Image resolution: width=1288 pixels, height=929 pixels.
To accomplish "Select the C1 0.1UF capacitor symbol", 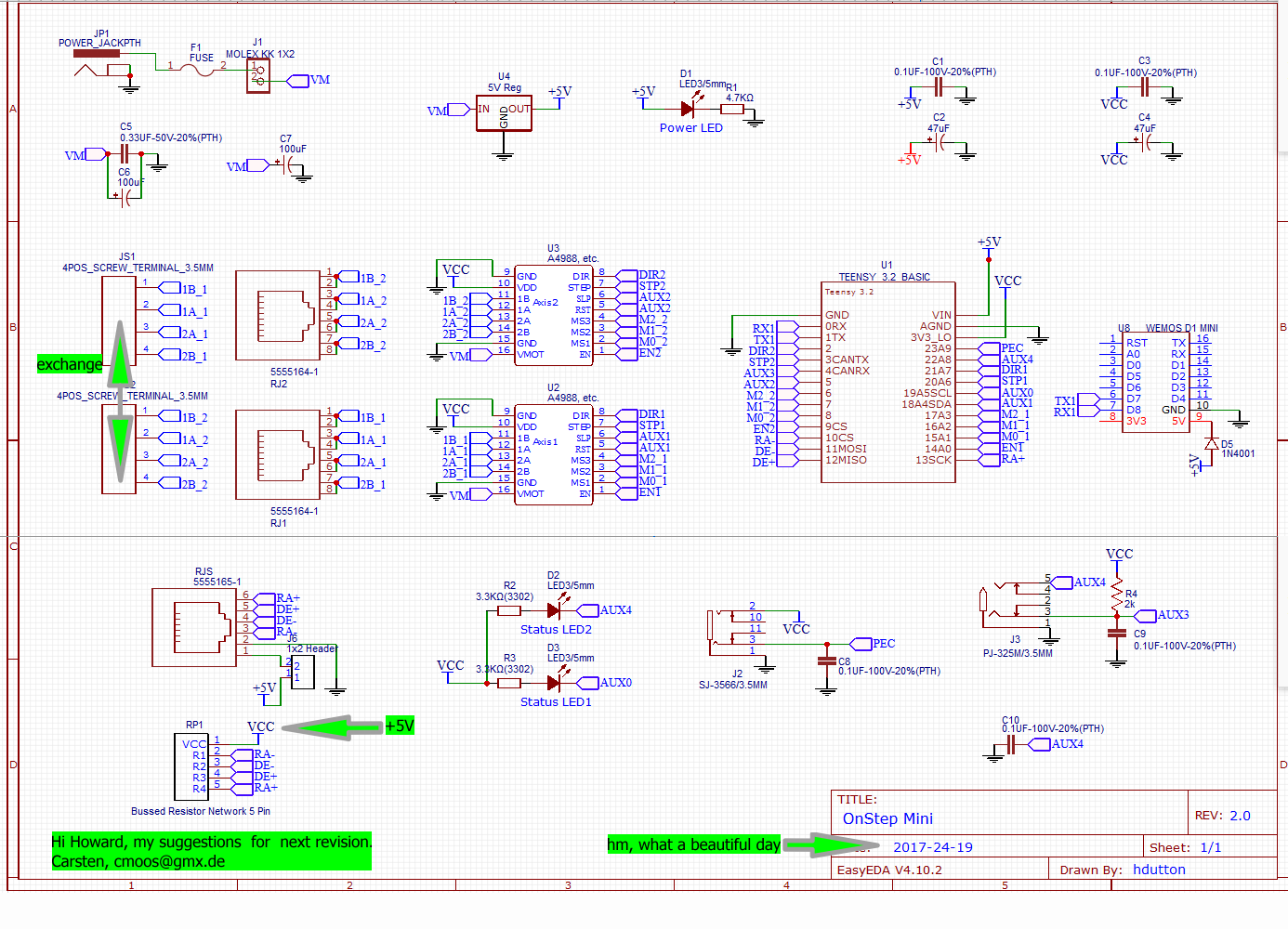I will (939, 87).
